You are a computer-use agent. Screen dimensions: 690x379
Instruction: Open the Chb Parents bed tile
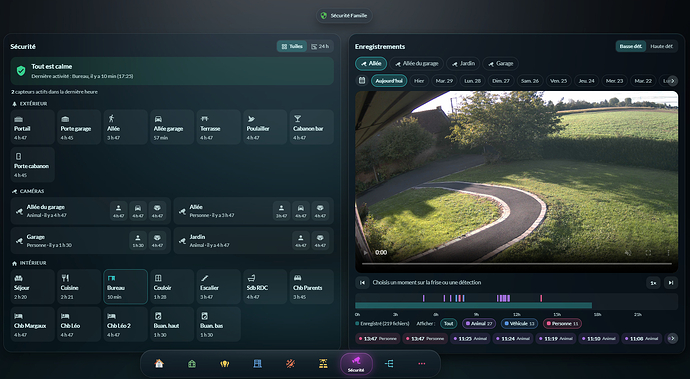312,287
